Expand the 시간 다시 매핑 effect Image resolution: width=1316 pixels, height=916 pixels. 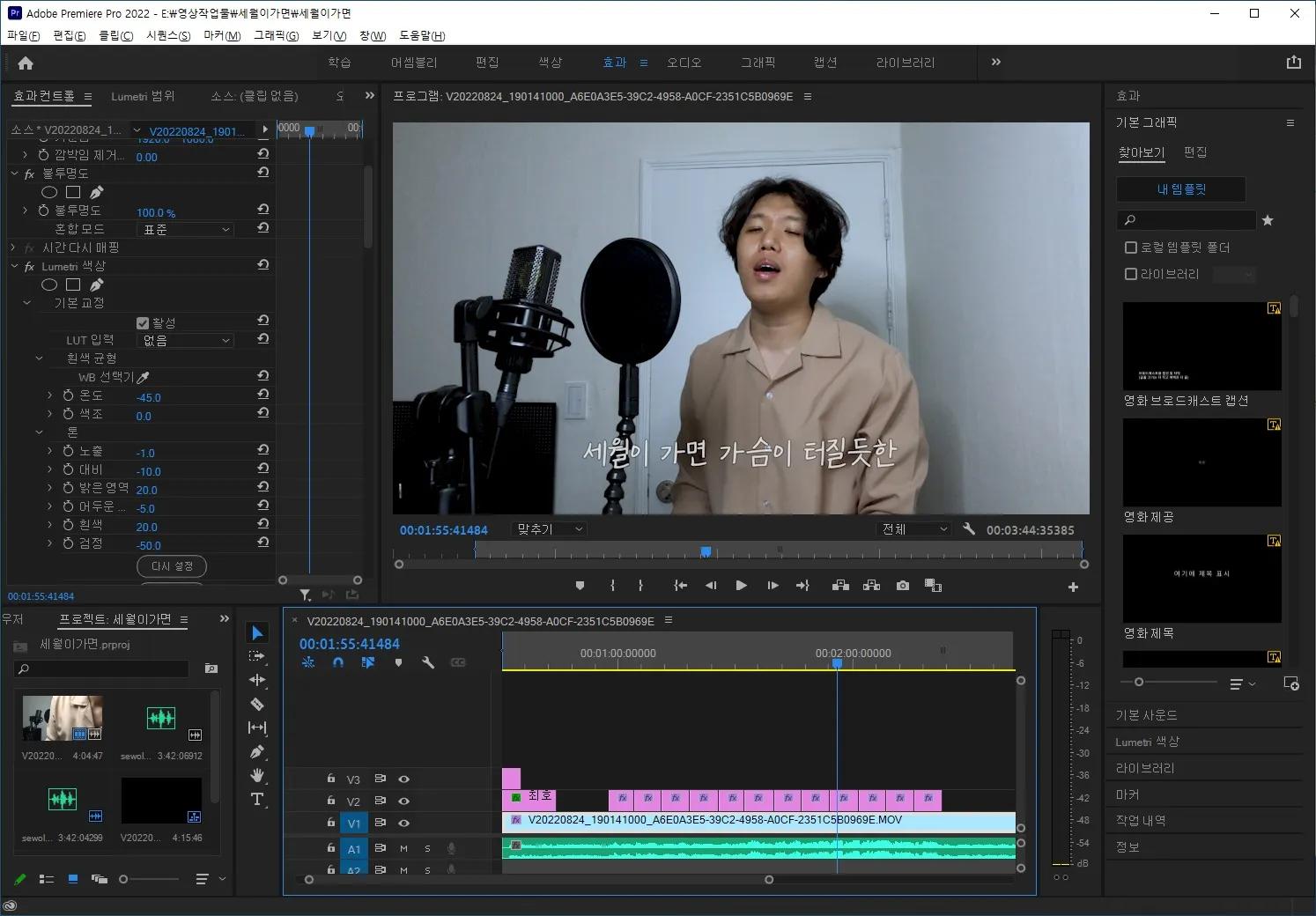pos(14,247)
